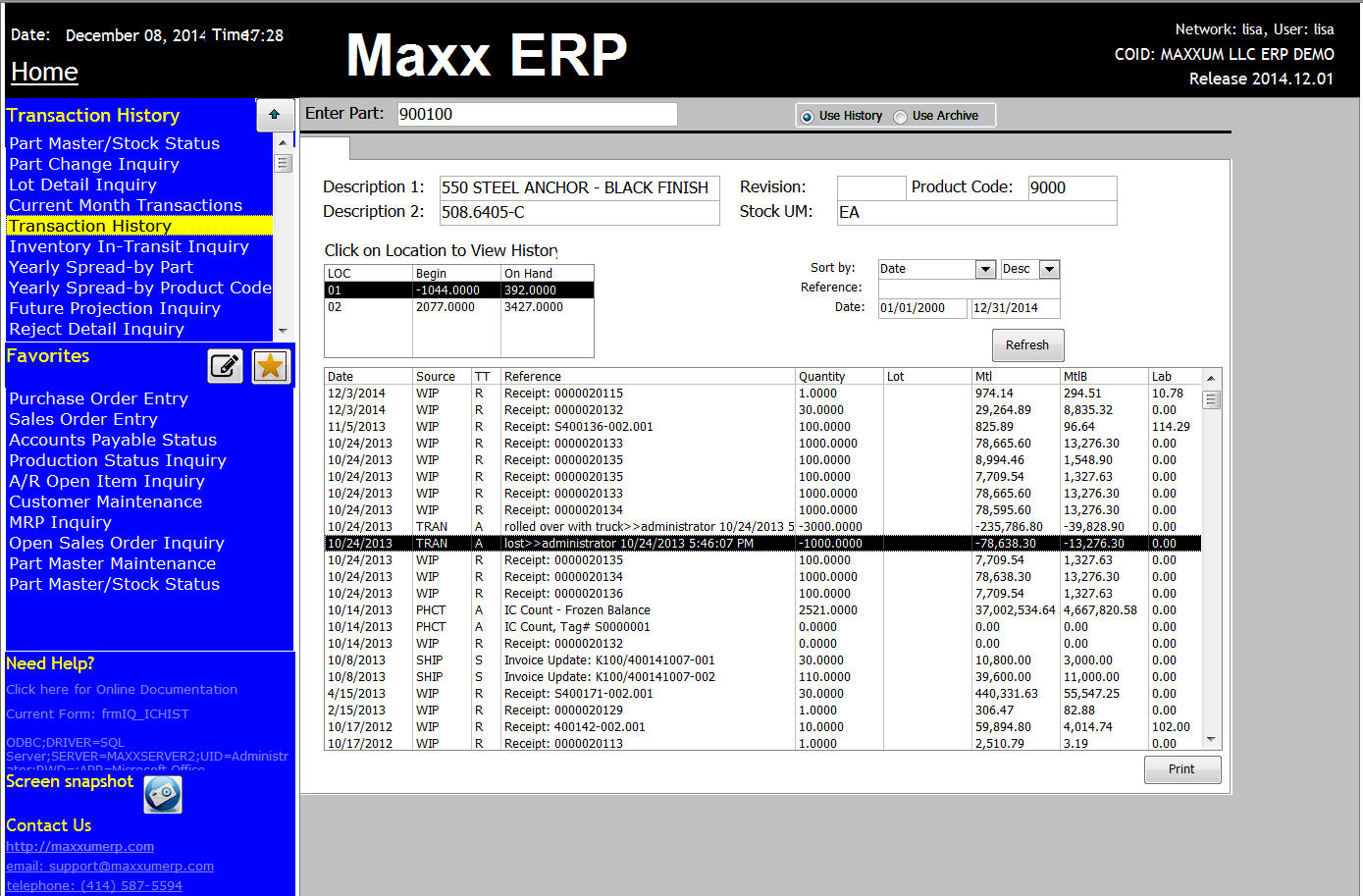Open Sales Order Entry favorite
The height and width of the screenshot is (896, 1363).
click(83, 419)
